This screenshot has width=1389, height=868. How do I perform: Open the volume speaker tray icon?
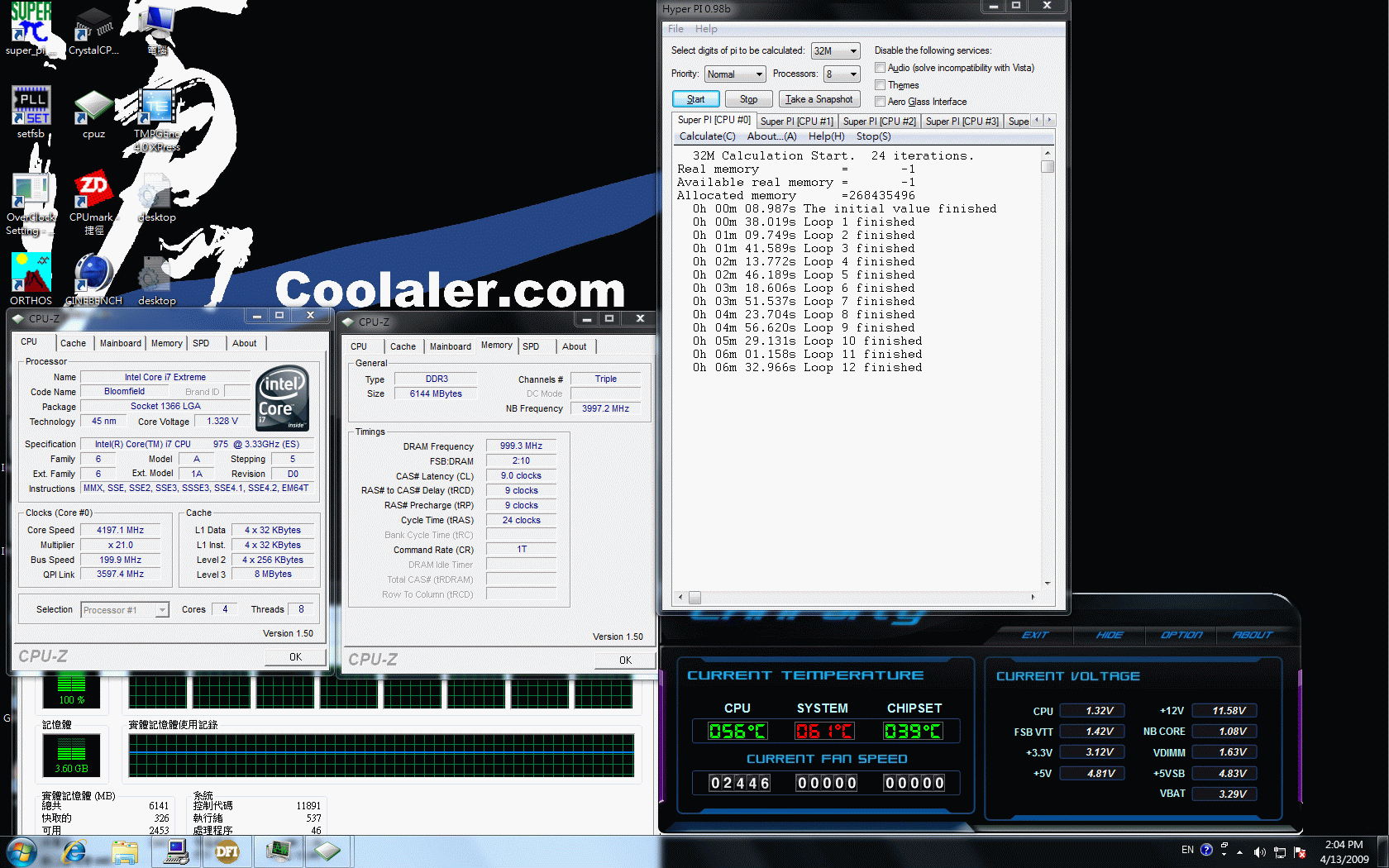pos(1260,851)
